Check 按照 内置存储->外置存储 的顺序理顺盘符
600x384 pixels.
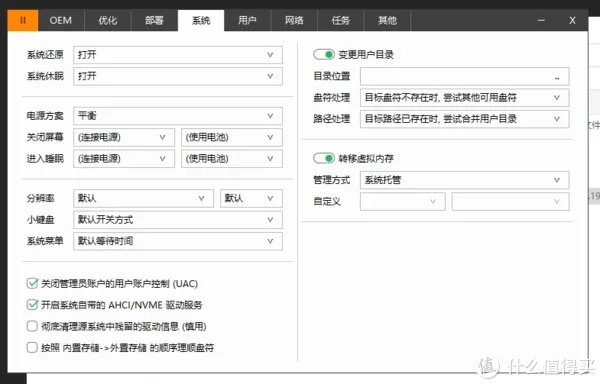[32, 347]
